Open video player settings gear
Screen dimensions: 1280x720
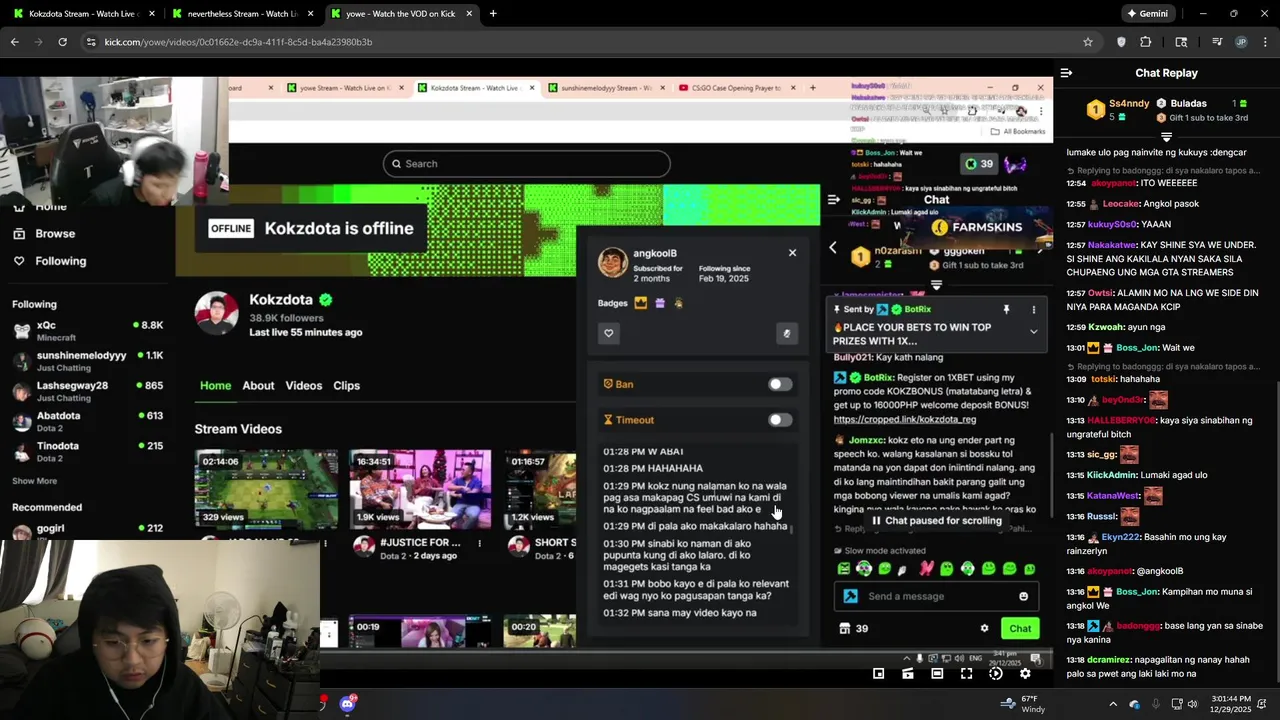(1025, 674)
